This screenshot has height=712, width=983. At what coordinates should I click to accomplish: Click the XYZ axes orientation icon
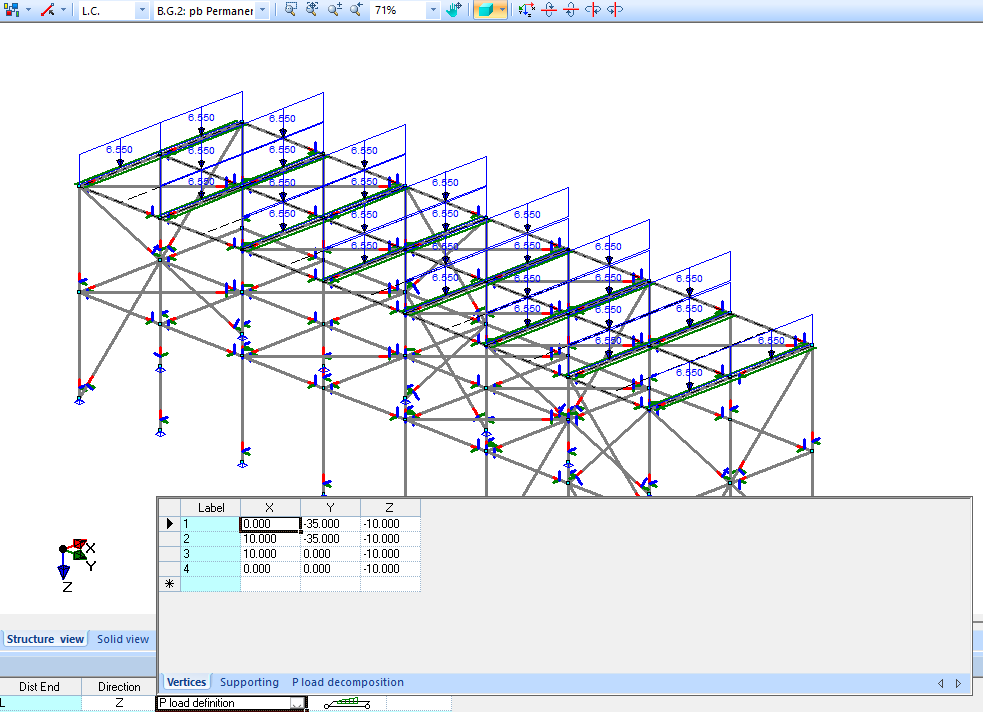point(527,9)
